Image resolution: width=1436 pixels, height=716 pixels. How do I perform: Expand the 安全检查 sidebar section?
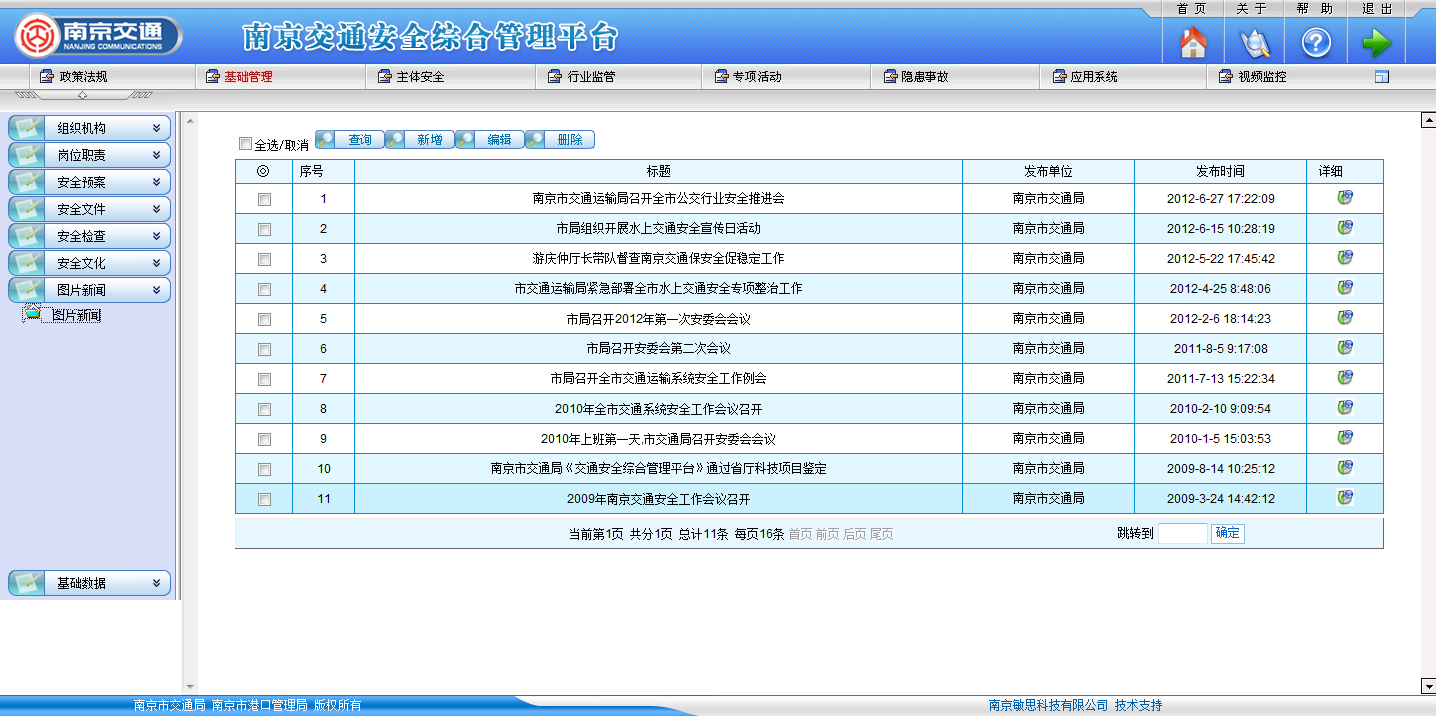point(89,236)
